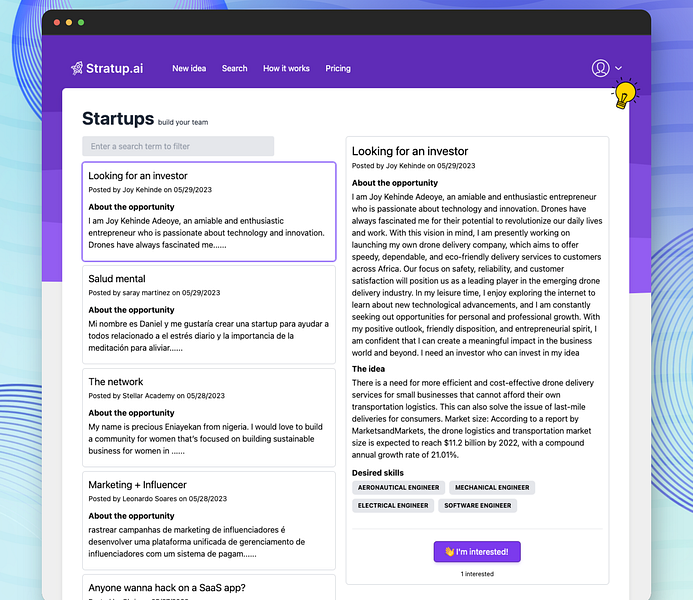Click the '1 interested' count text
This screenshot has width=693, height=600.
(x=477, y=574)
